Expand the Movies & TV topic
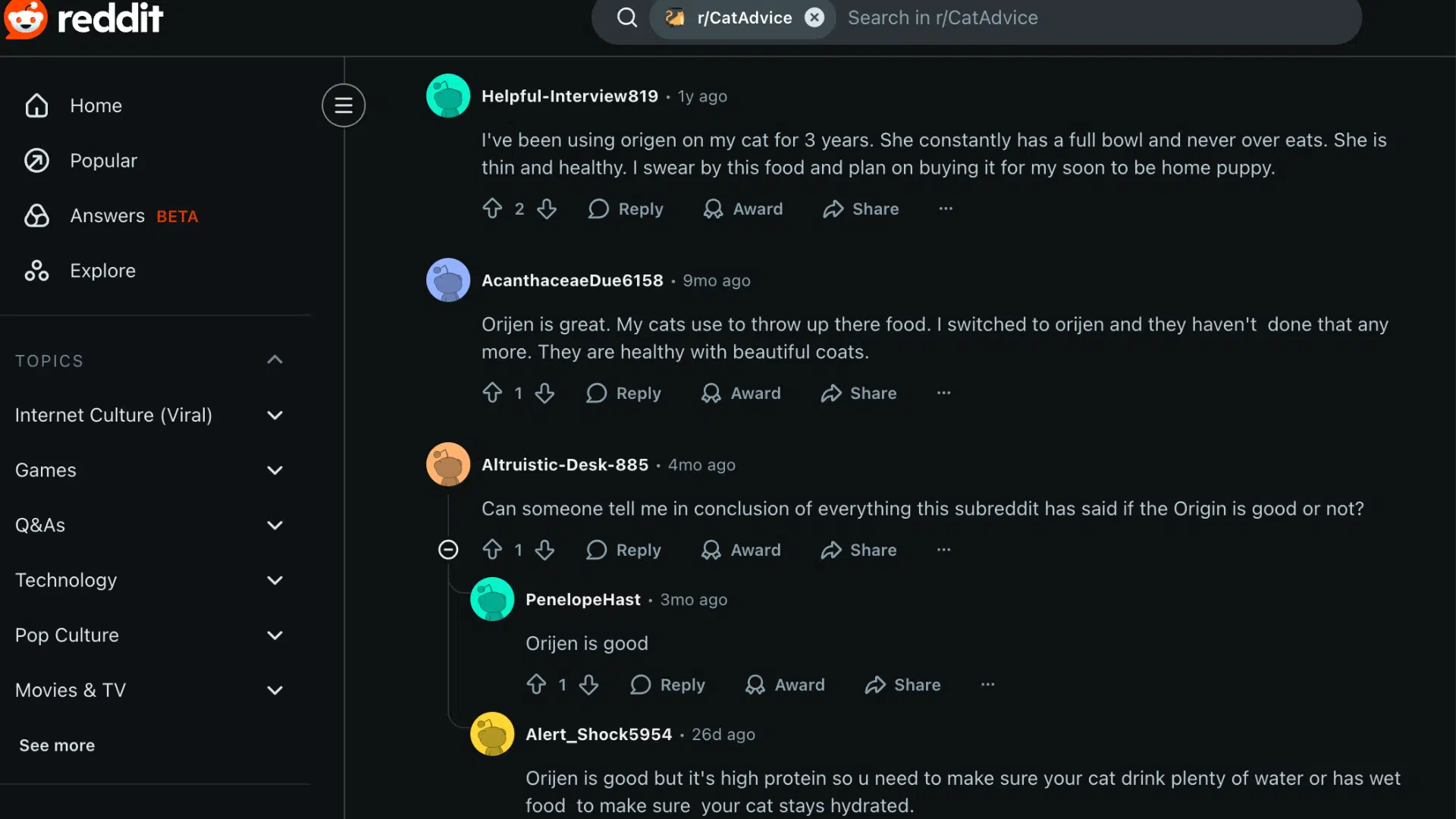Viewport: 1456px width, 819px height. tap(275, 690)
